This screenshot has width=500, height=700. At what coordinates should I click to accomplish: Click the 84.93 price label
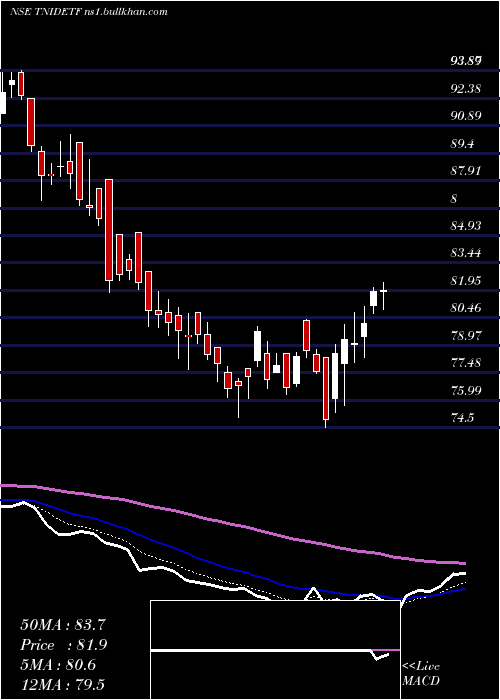tap(466, 226)
